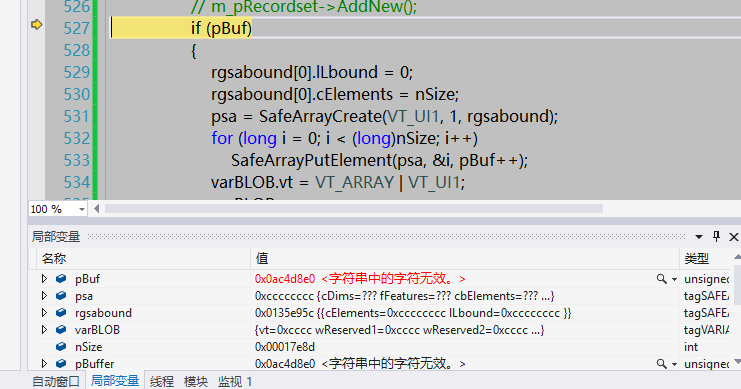Click the highlighted 'if (pBuf)' statement
Screen dimensions: 741x389
click(221, 28)
